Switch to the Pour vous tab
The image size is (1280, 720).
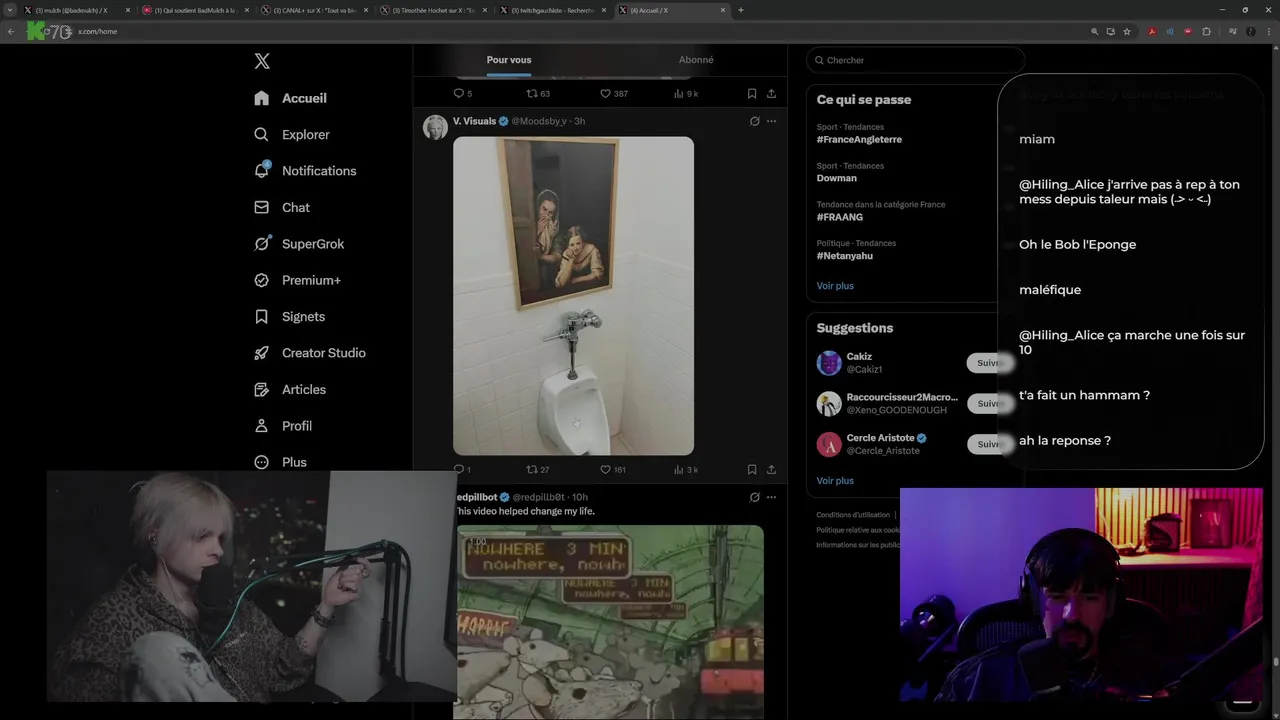[x=508, y=60]
